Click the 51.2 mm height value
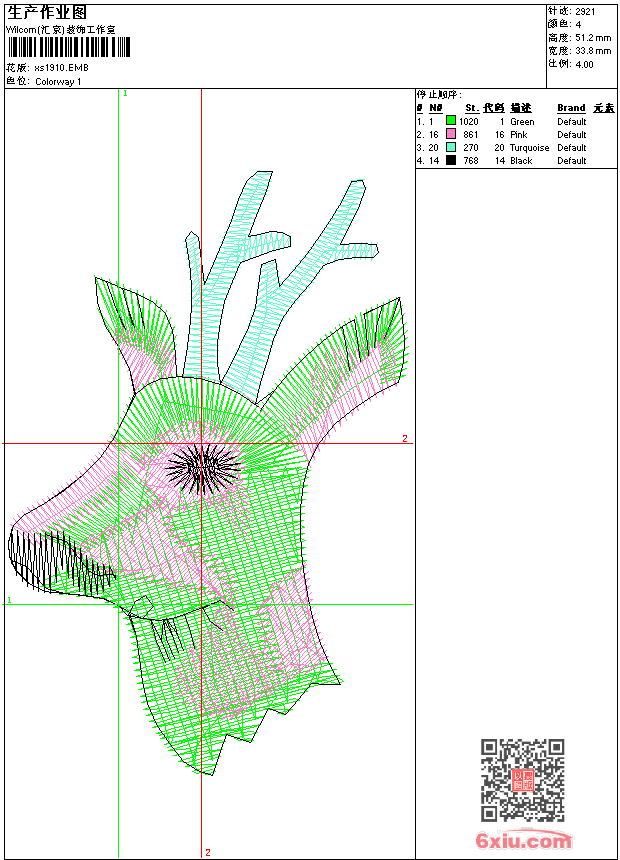Screen dimensions: 620x860 point(593,37)
